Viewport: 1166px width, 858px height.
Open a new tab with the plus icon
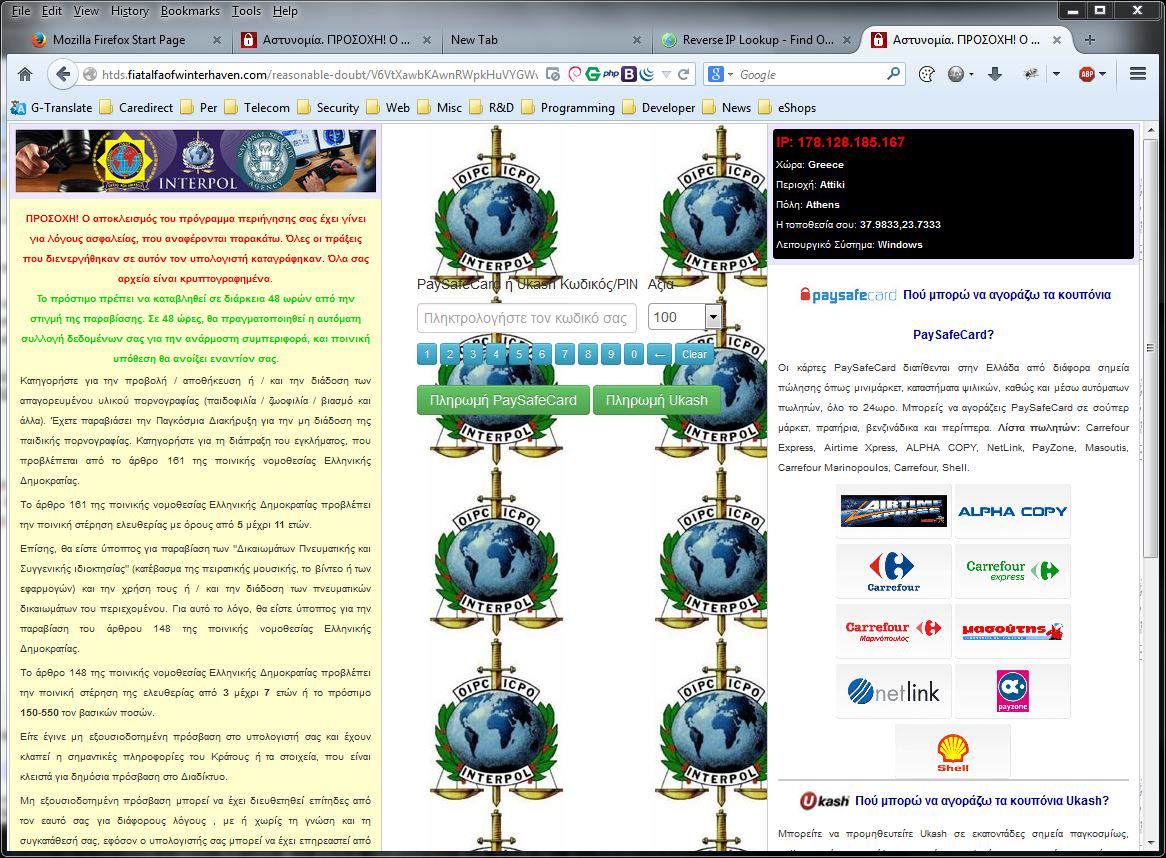point(1090,40)
